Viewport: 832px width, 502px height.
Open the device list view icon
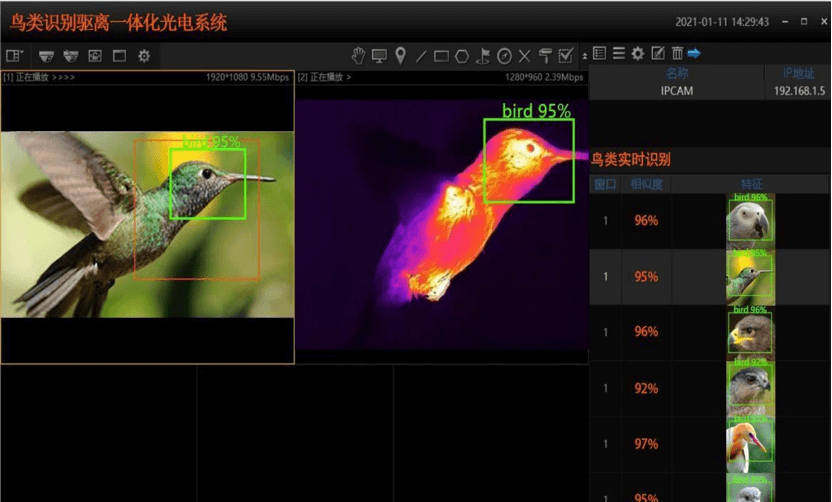click(x=600, y=53)
